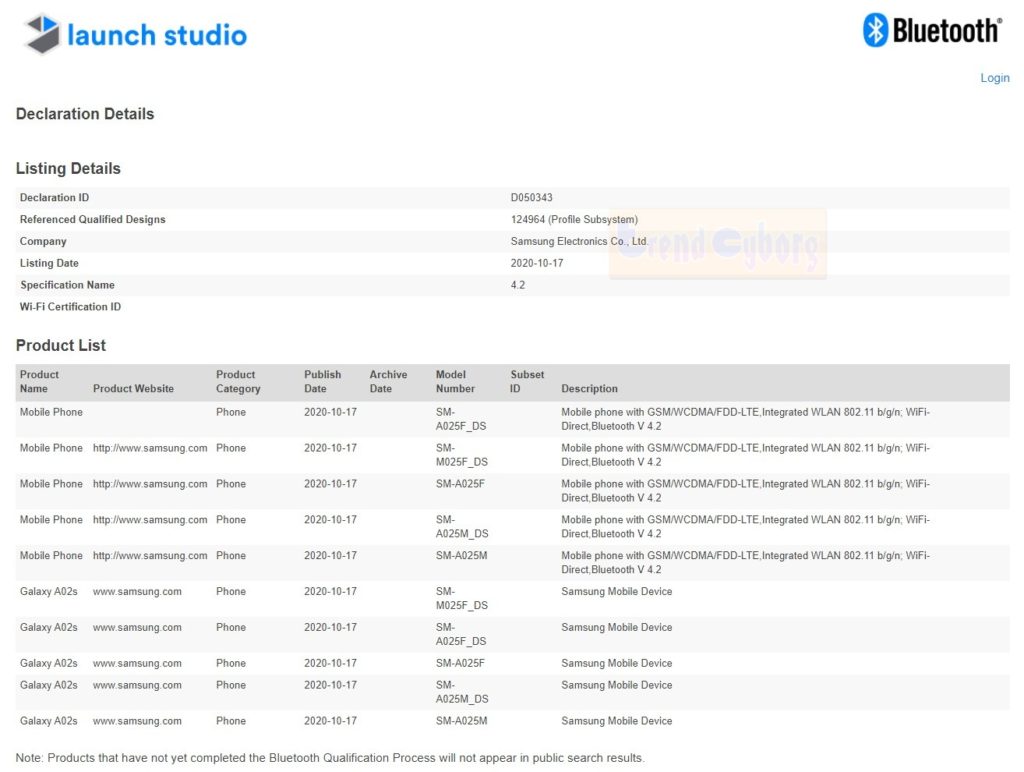Click the Publish Date column header
The image size is (1024, 772).
click(322, 382)
